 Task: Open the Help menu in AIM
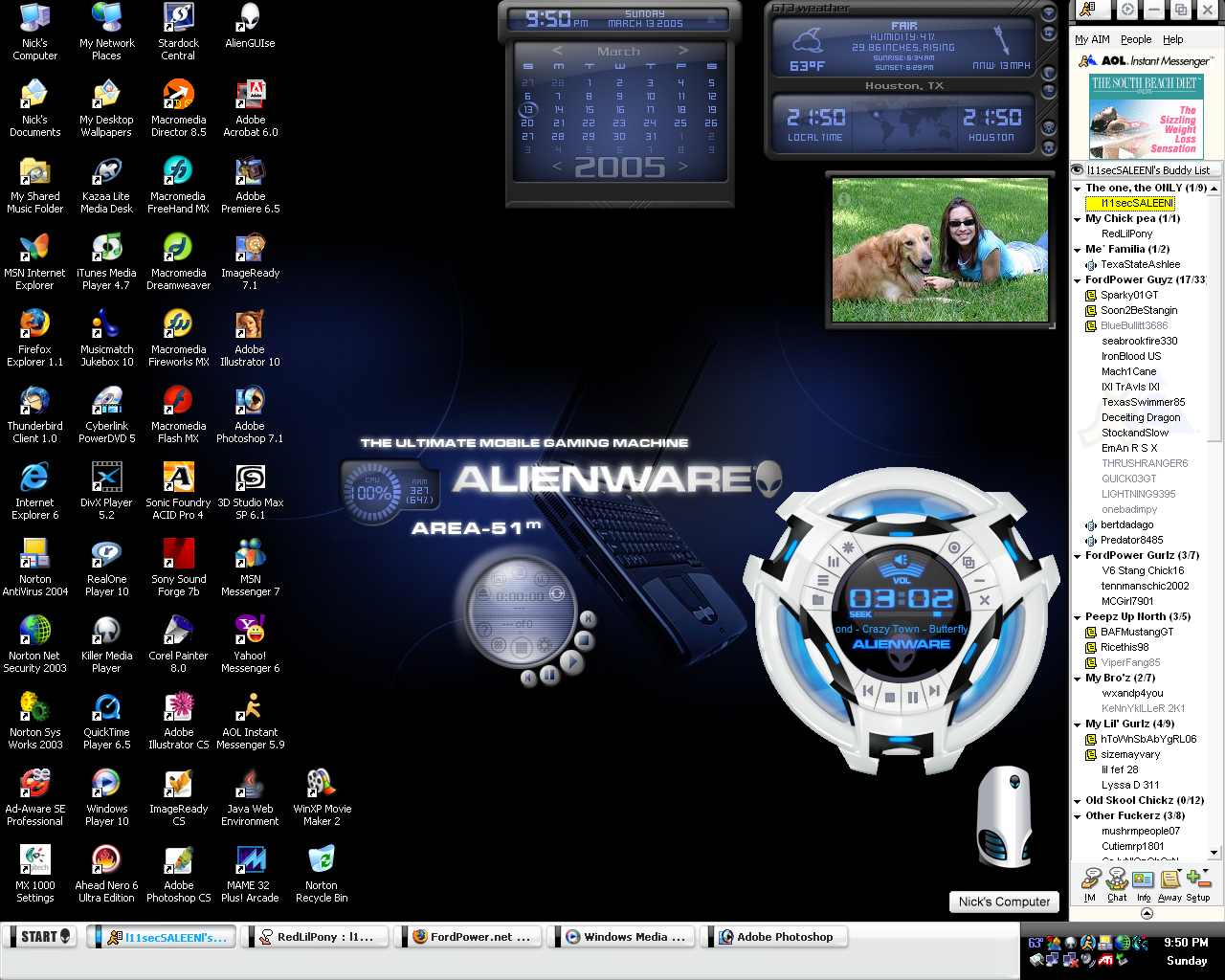point(1173,39)
